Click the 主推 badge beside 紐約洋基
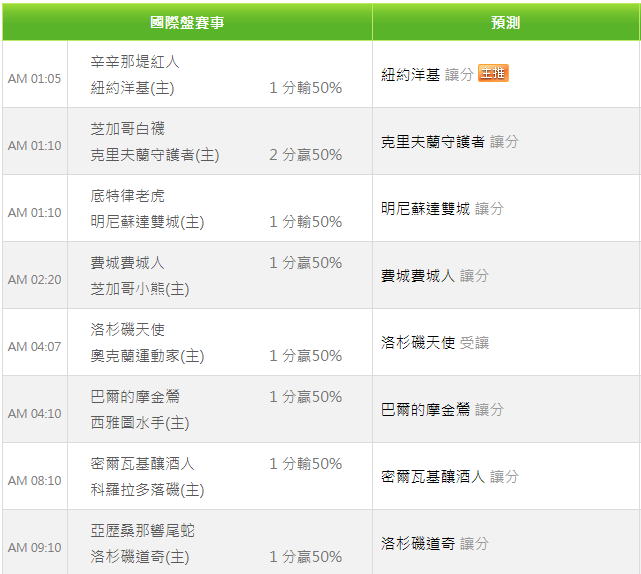This screenshot has width=641, height=574. tap(493, 73)
